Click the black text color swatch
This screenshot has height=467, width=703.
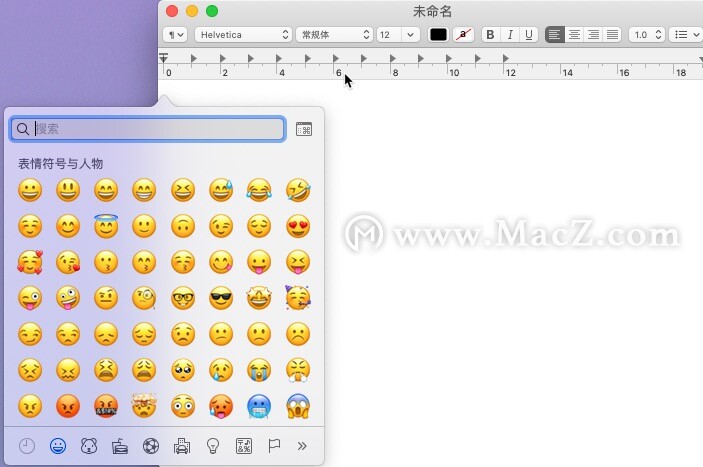pos(438,35)
